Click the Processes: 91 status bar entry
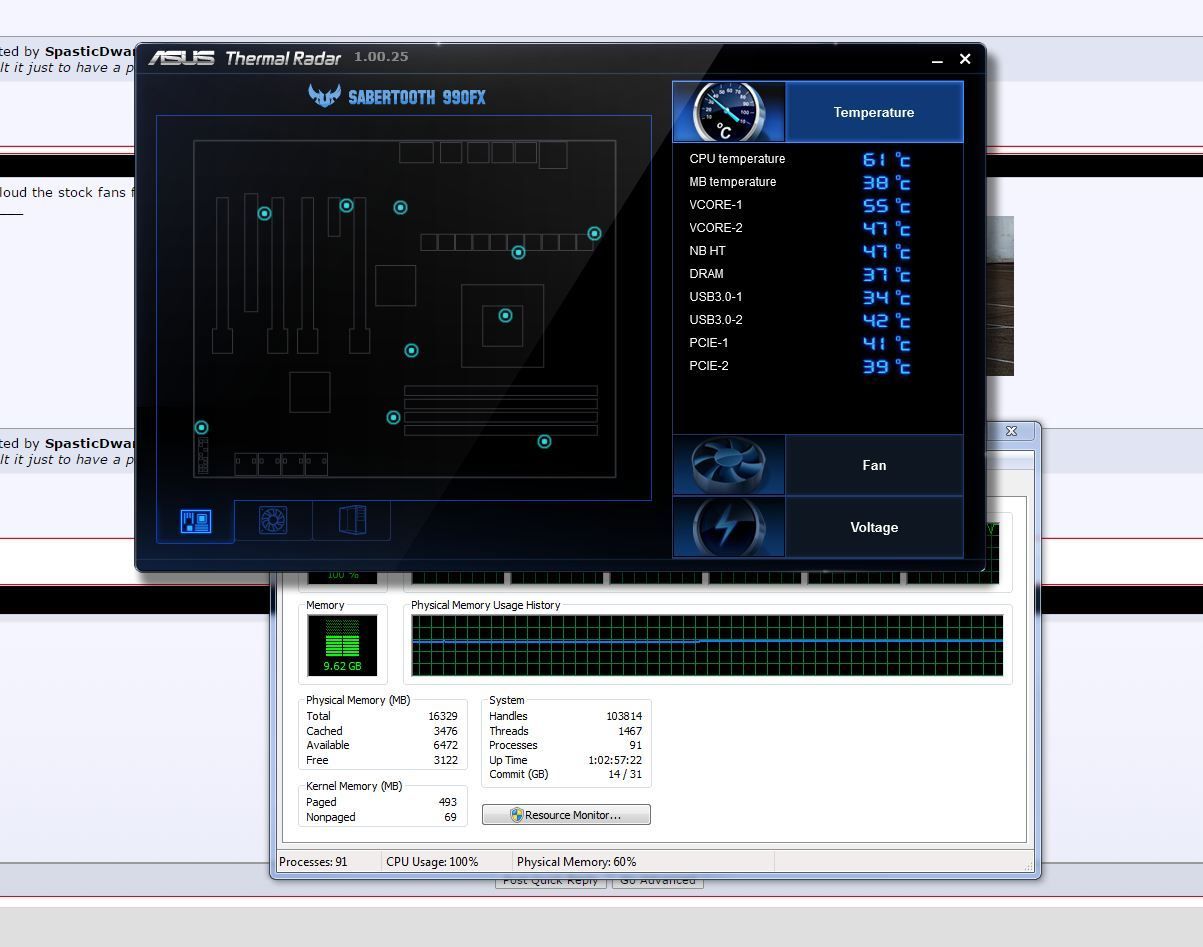 313,862
